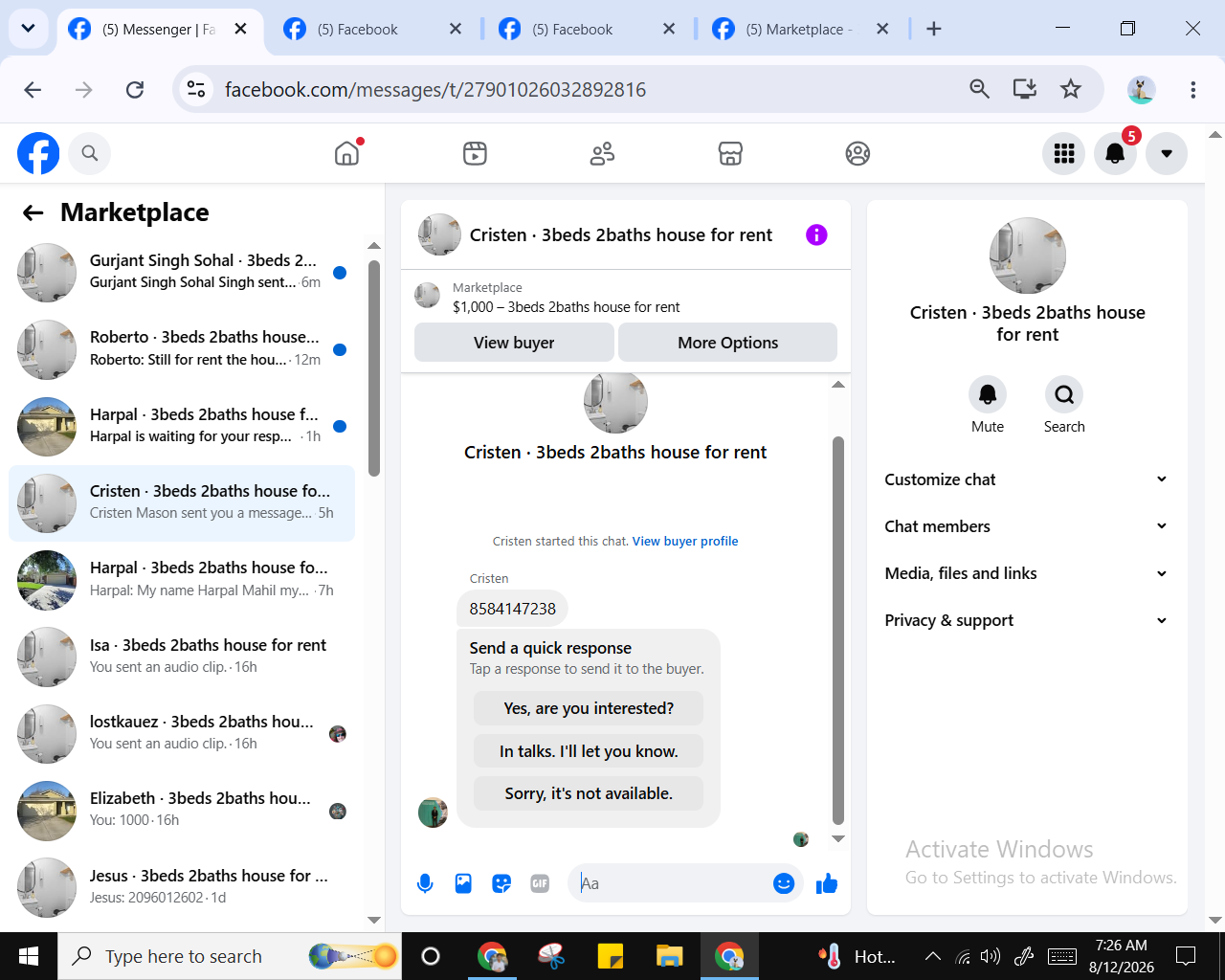The image size is (1225, 980).
Task: Open a new browser tab
Action: point(934,29)
